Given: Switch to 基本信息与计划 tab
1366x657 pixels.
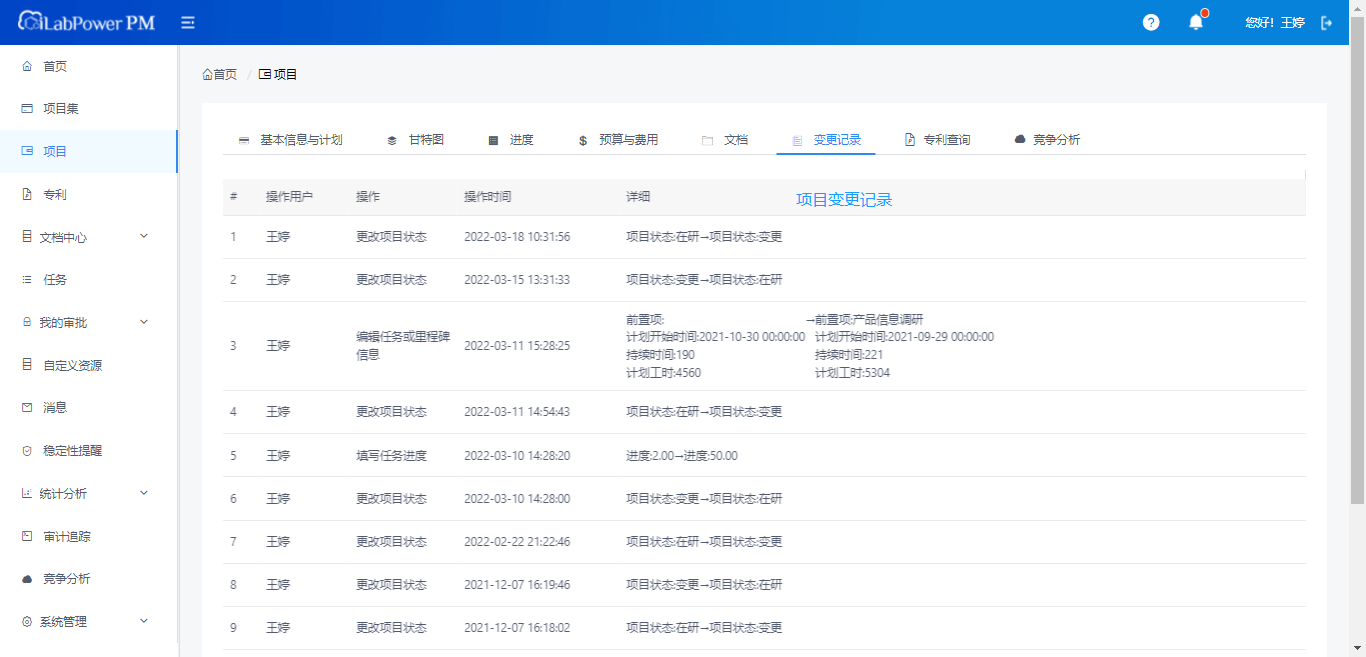Looking at the screenshot, I should click(x=291, y=140).
